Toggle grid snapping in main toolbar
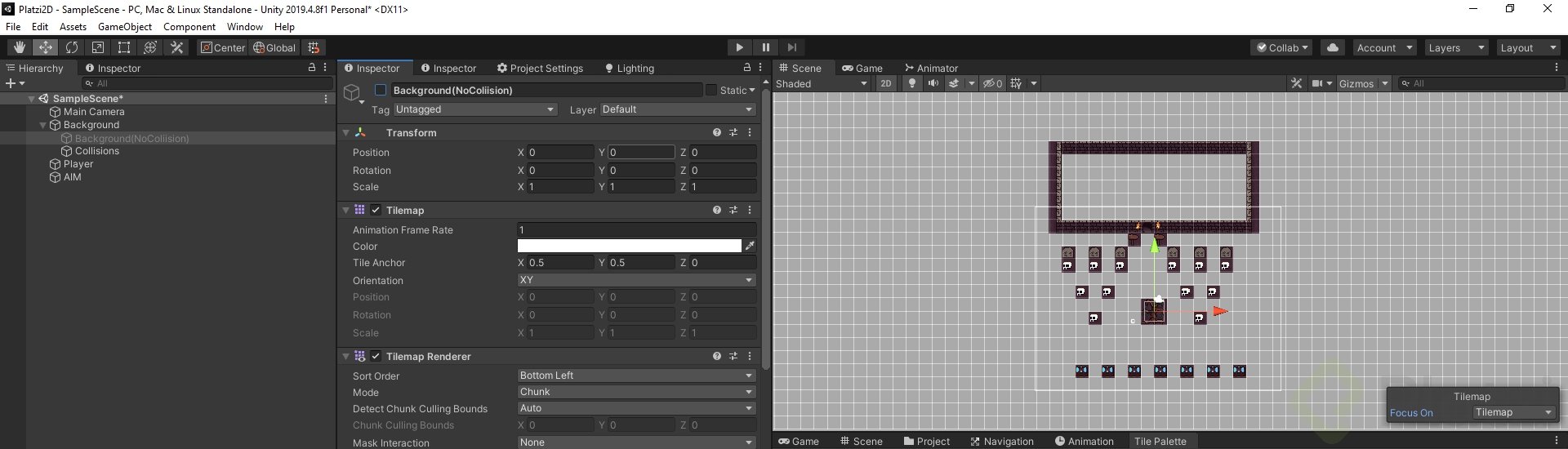Screen dimensions: 1568x449 pos(314,47)
